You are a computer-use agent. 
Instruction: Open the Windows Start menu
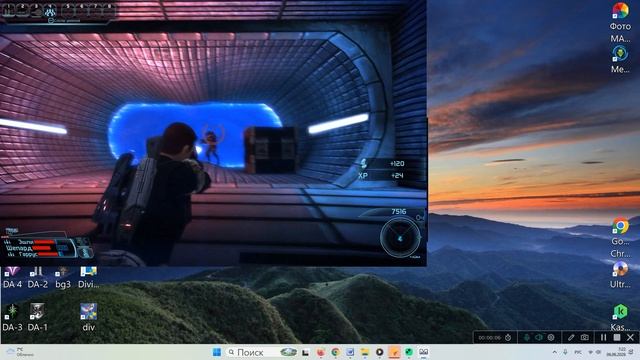pos(217,352)
